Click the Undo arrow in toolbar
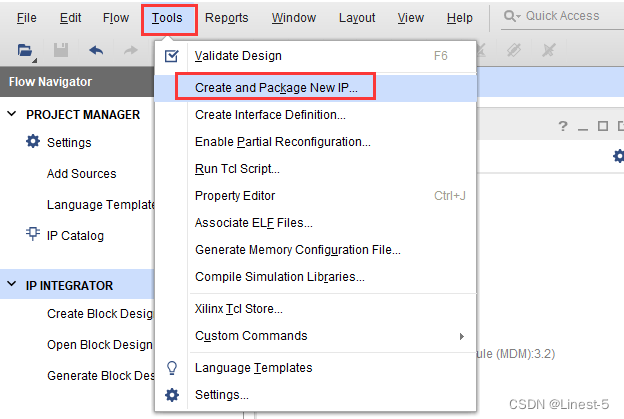Image resolution: width=624 pixels, height=419 pixels. (96, 50)
